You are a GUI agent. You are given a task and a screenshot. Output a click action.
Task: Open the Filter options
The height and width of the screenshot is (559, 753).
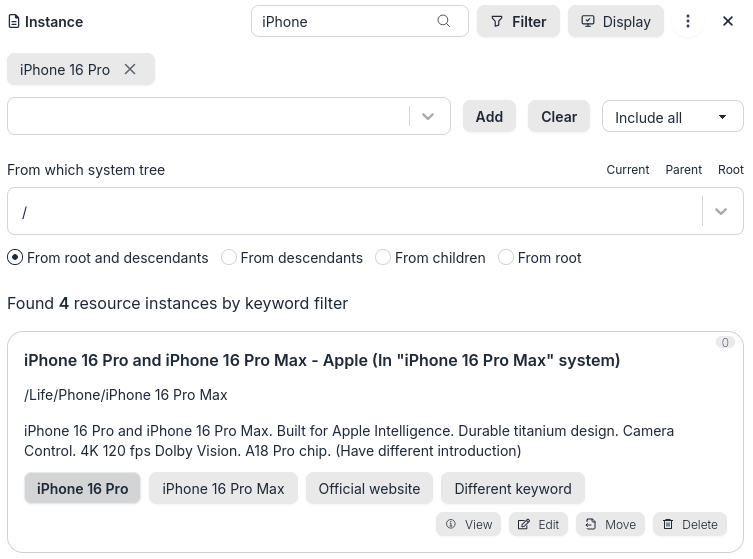click(518, 21)
